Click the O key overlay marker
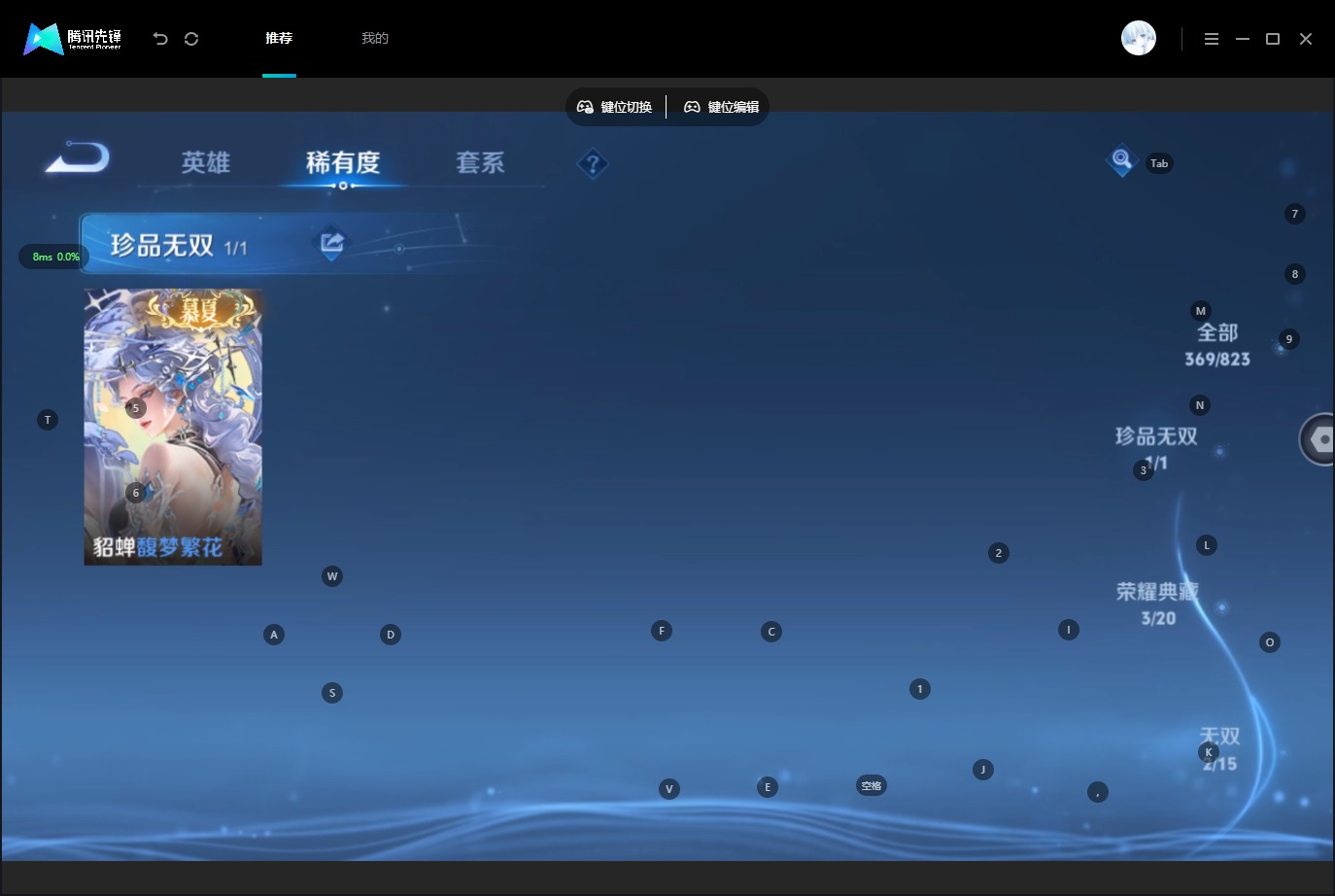 (x=1270, y=642)
